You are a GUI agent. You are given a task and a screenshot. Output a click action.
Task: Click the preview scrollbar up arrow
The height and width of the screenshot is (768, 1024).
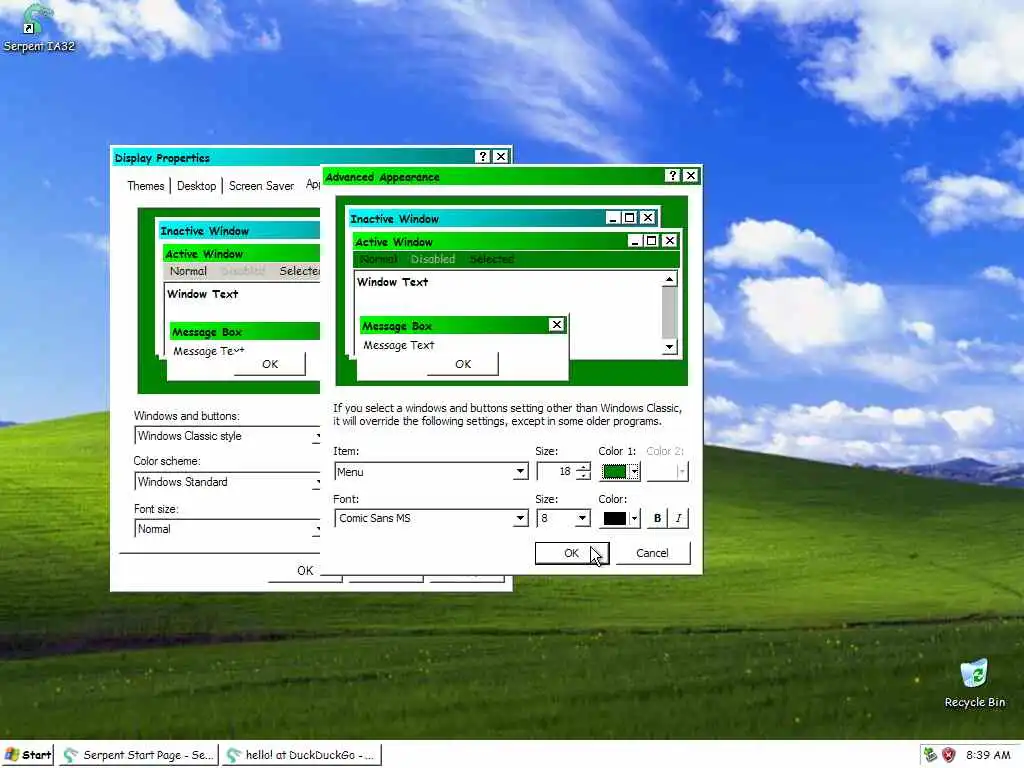click(x=669, y=280)
